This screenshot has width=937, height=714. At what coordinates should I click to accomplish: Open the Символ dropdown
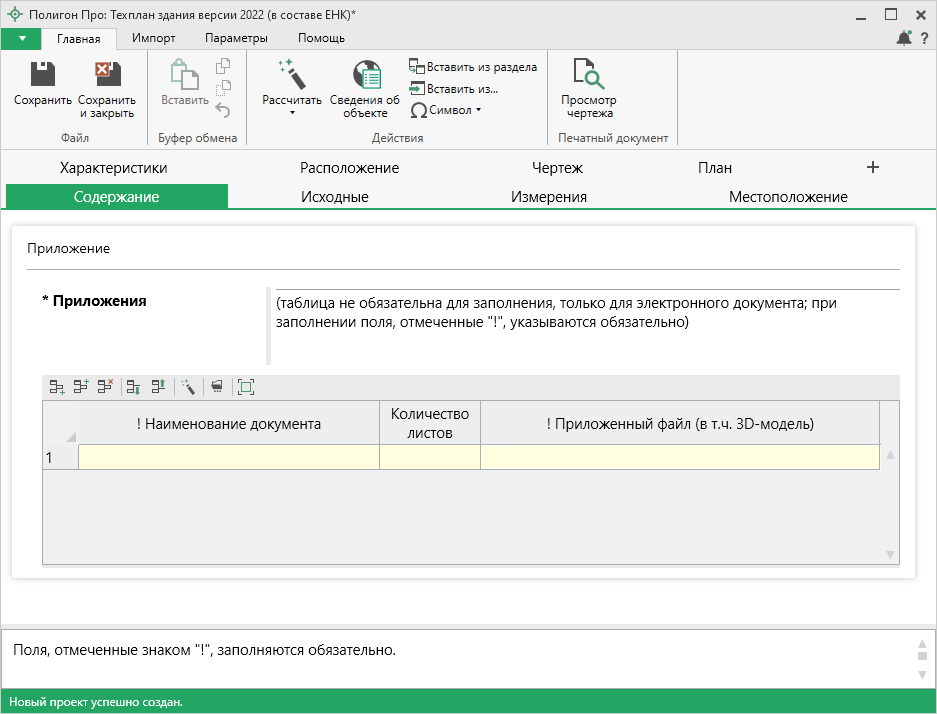coord(446,110)
